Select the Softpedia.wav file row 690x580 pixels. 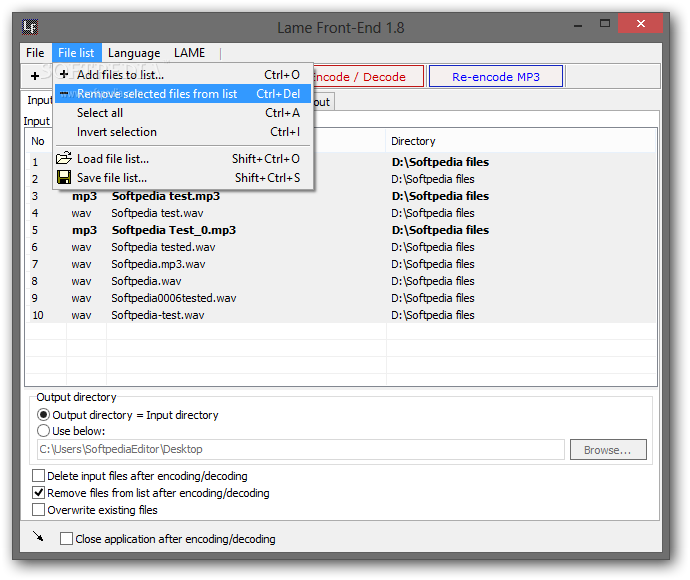tap(341, 281)
